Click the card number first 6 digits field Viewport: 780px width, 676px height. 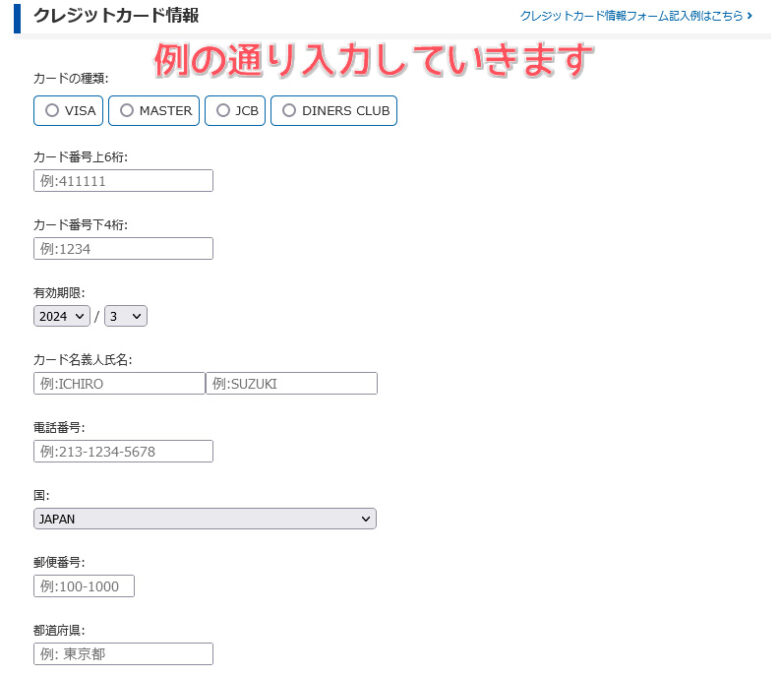(x=123, y=181)
